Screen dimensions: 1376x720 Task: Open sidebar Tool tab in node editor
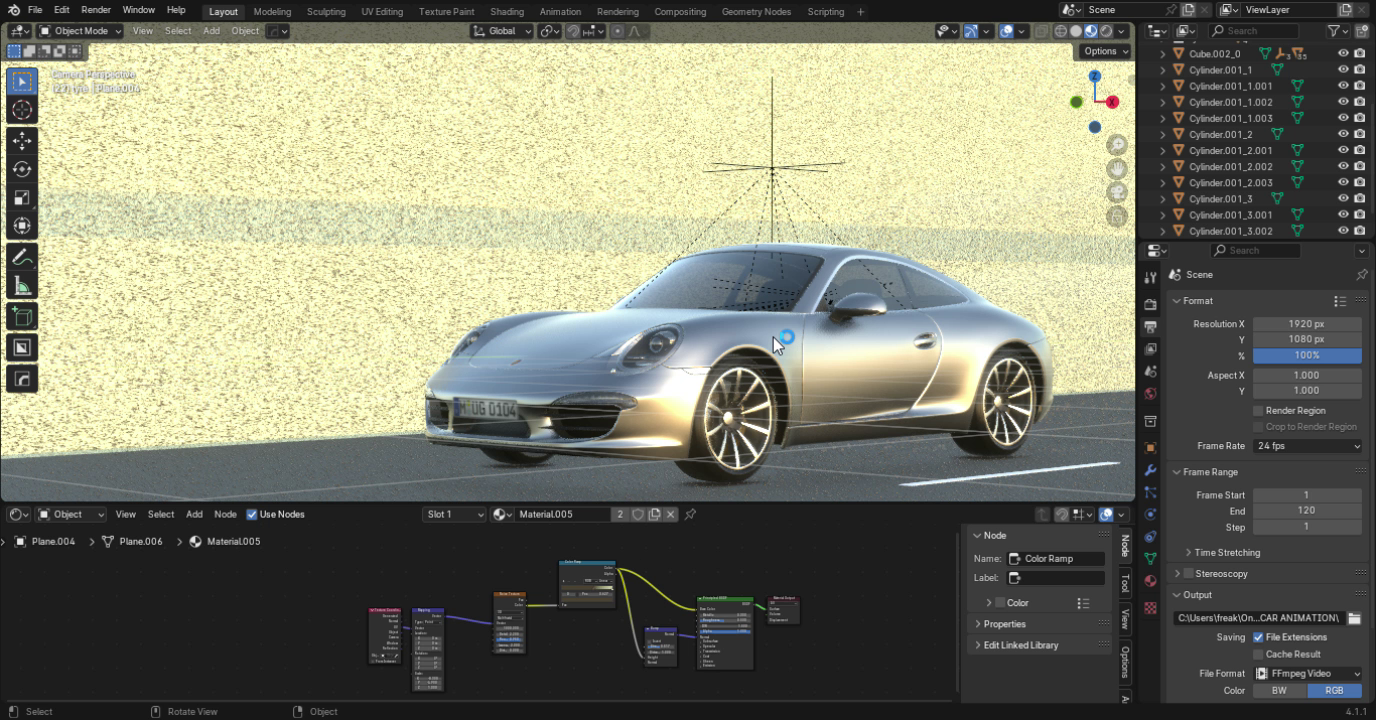(1125, 582)
